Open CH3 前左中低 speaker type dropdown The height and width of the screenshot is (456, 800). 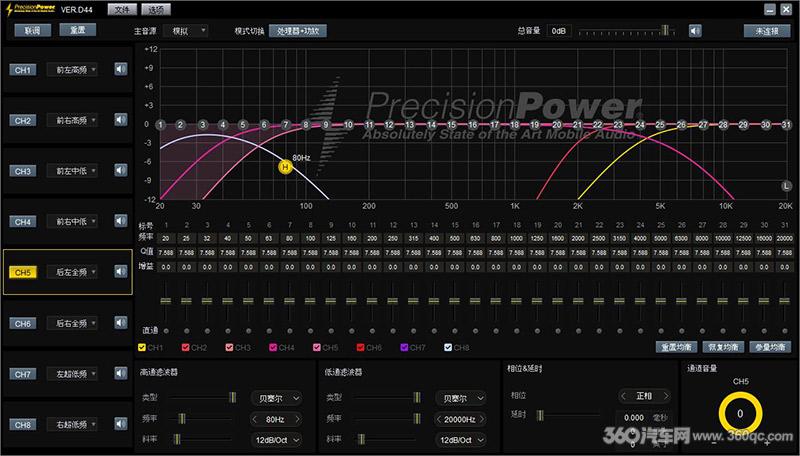point(72,170)
